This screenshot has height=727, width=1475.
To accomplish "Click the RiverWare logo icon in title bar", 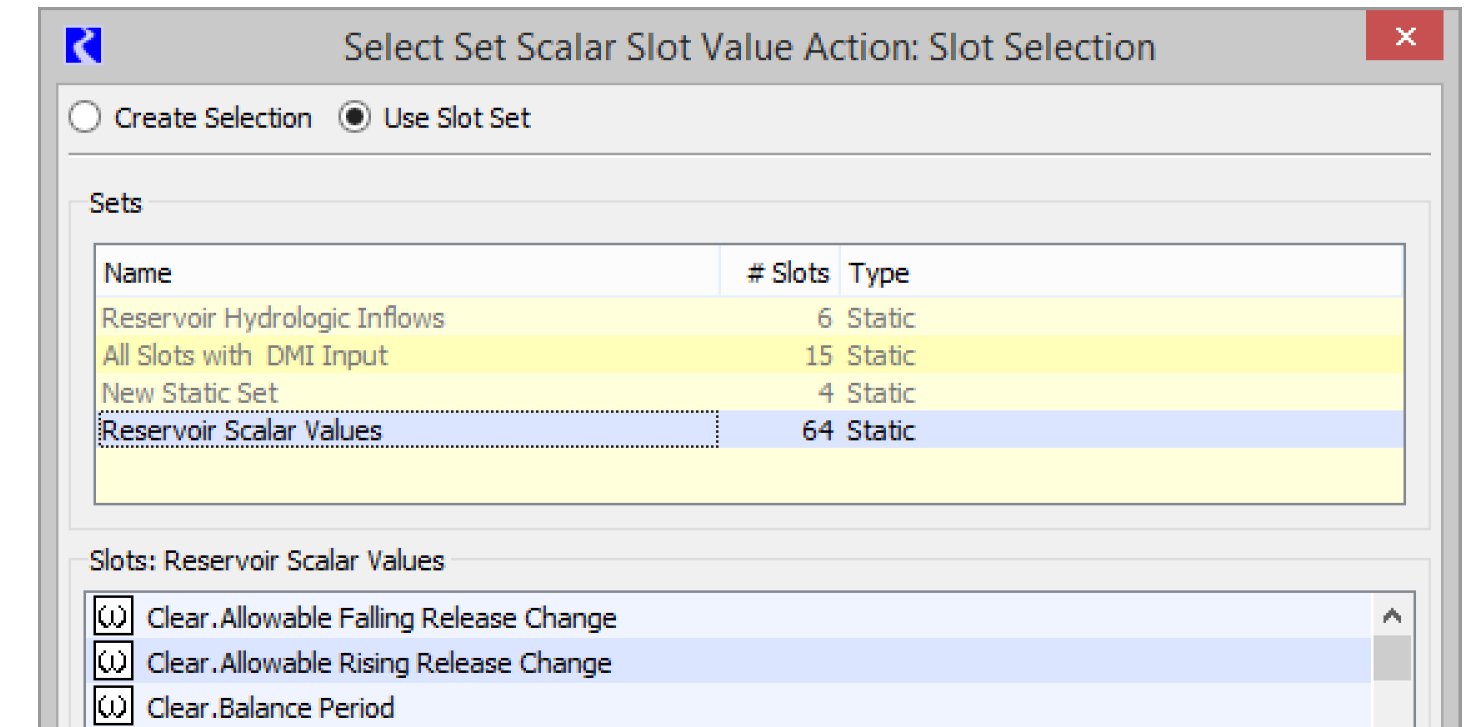I will pos(83,46).
